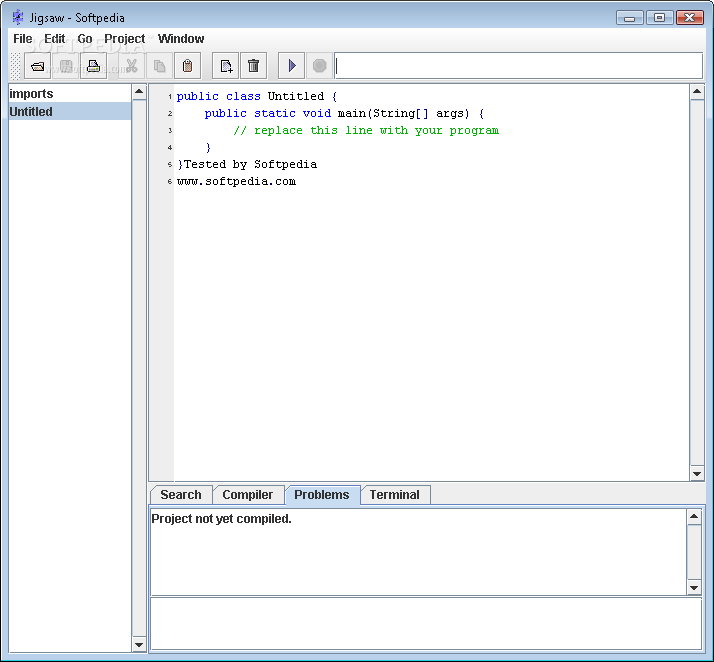714x662 pixels.
Task: Switch to the Search tab
Action: [181, 495]
